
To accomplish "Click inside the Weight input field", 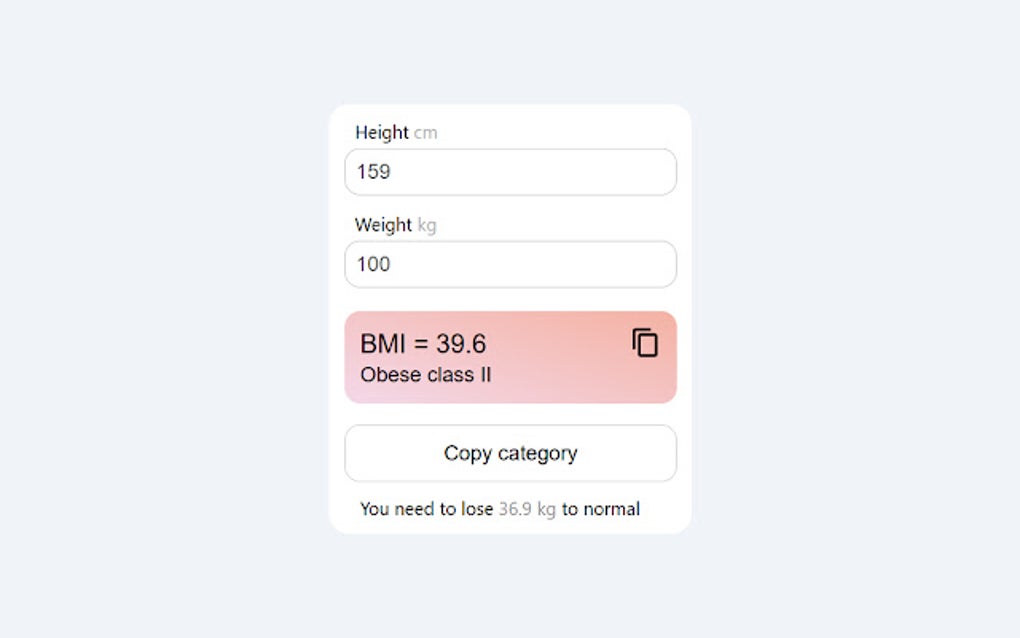I will pos(510,264).
